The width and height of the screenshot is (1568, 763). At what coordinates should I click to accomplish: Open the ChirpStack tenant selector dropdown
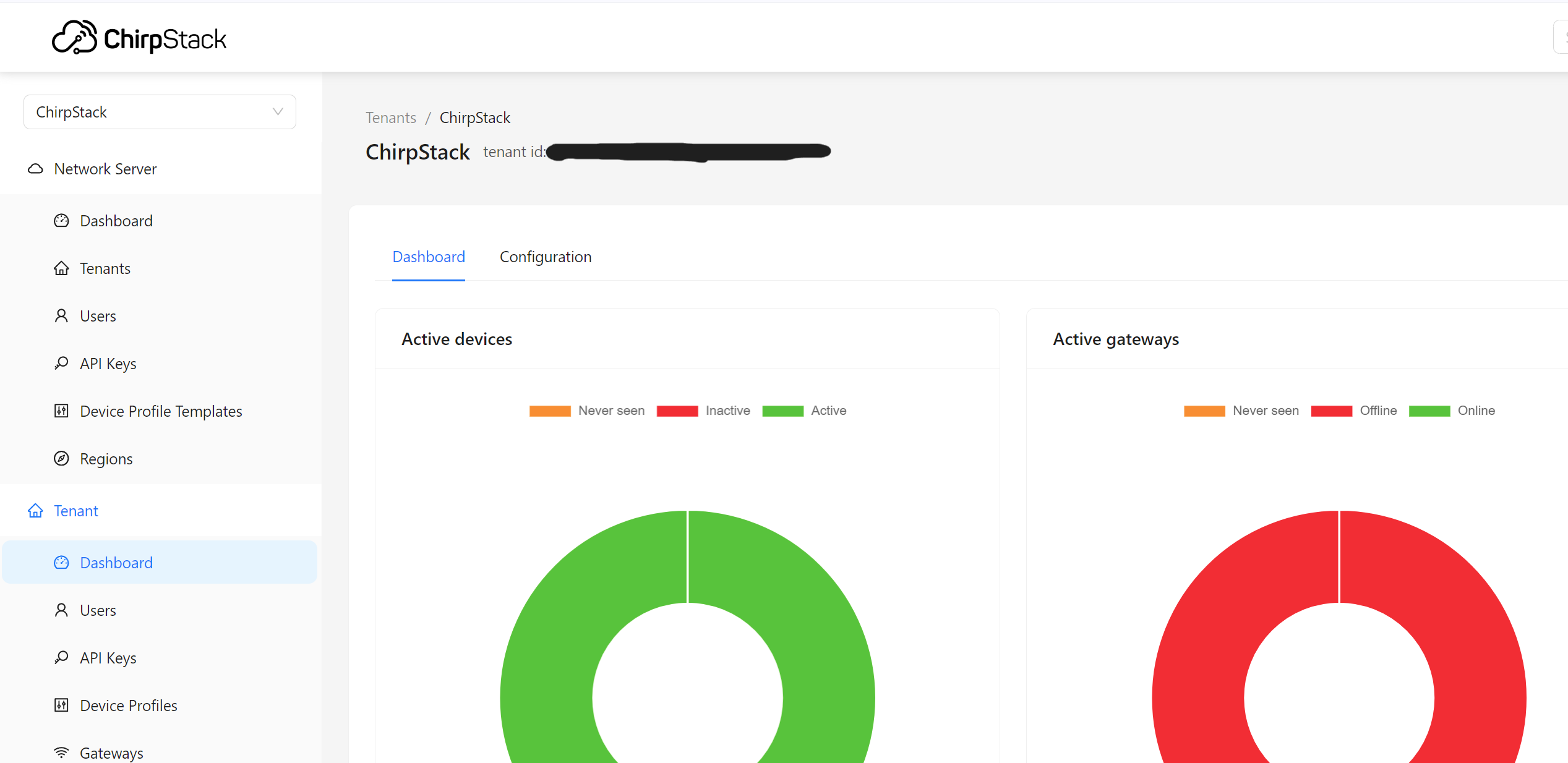pyautogui.click(x=160, y=112)
